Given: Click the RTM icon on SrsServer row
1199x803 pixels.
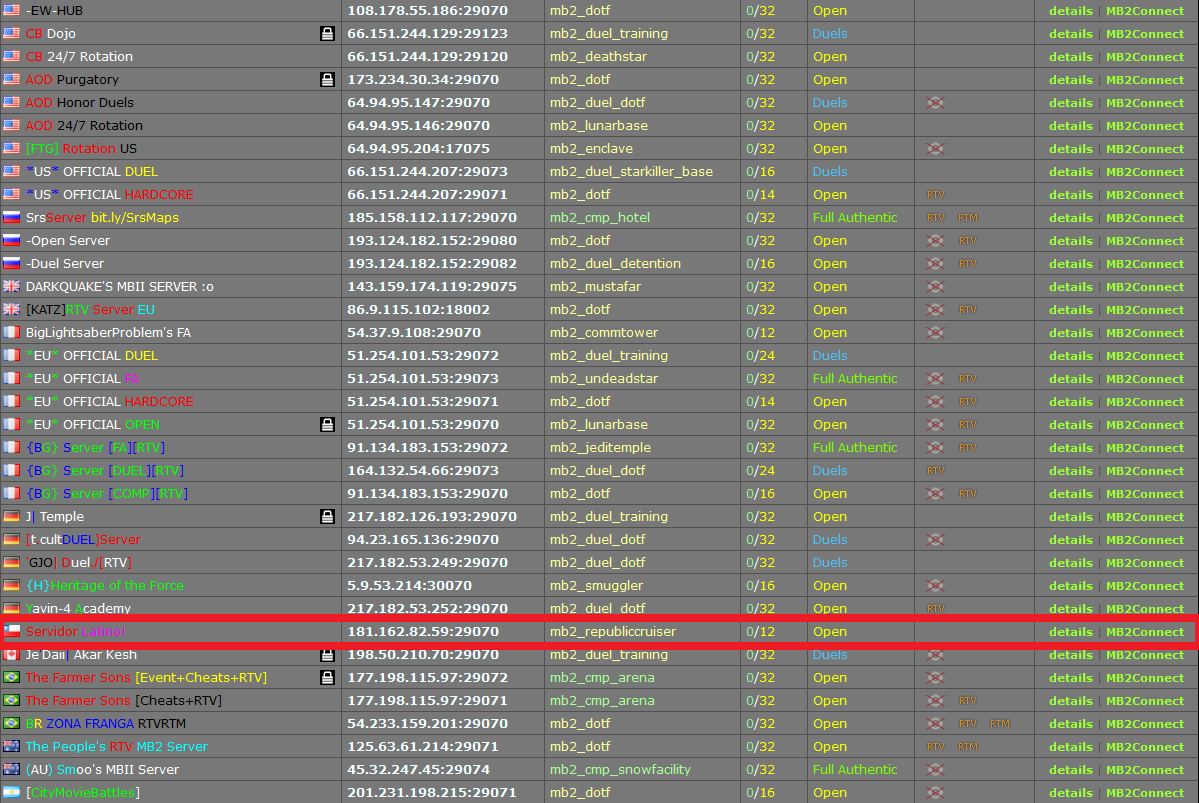Looking at the screenshot, I should [967, 218].
